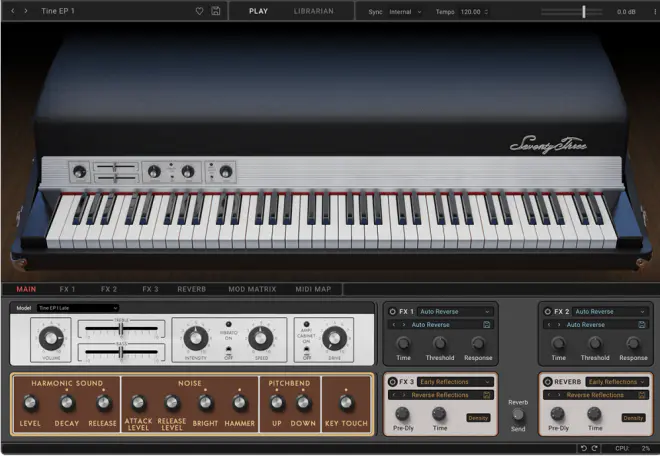
Task: Click the Key Touch knob
Action: 346,403
